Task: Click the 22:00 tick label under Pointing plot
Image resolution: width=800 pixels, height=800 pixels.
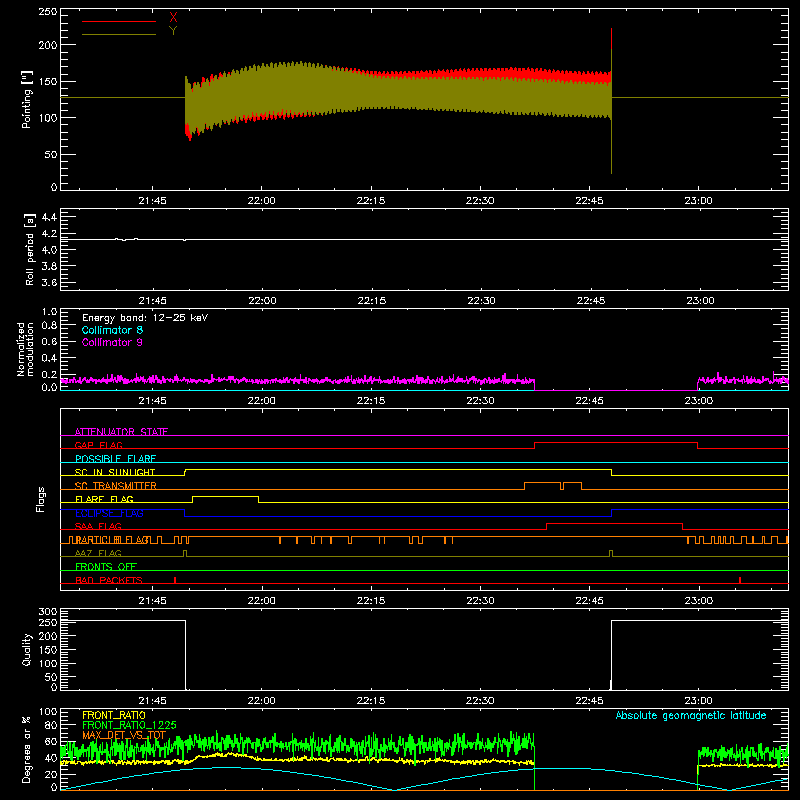Action: pos(262,201)
